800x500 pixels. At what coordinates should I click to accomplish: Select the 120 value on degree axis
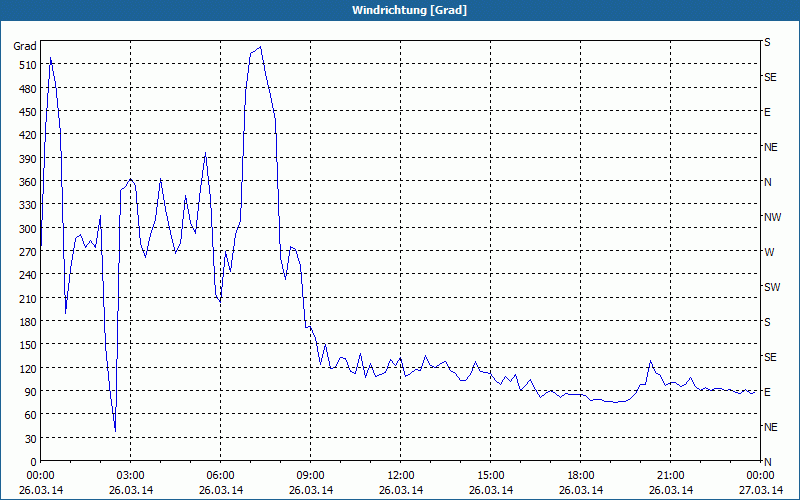[x=28, y=368]
